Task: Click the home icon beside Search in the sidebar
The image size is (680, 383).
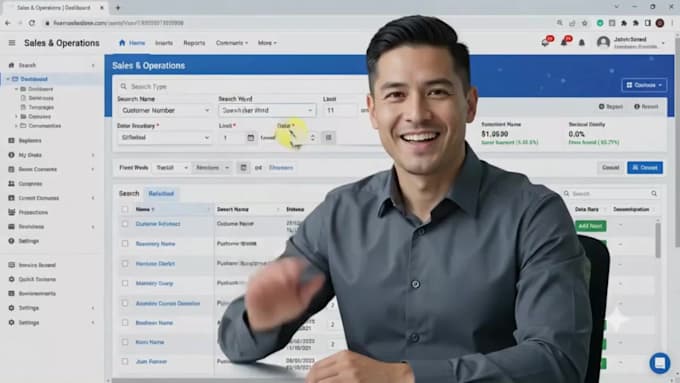Action: coord(11,65)
